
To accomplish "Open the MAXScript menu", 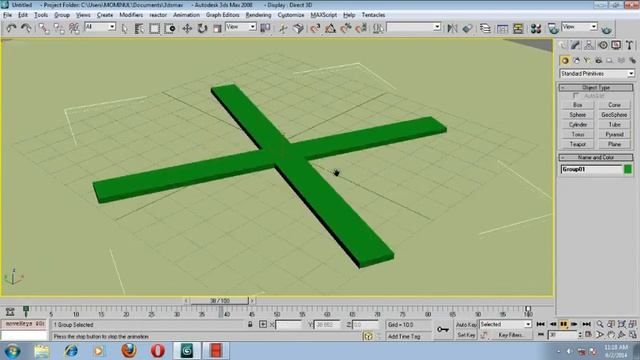I will (324, 15).
